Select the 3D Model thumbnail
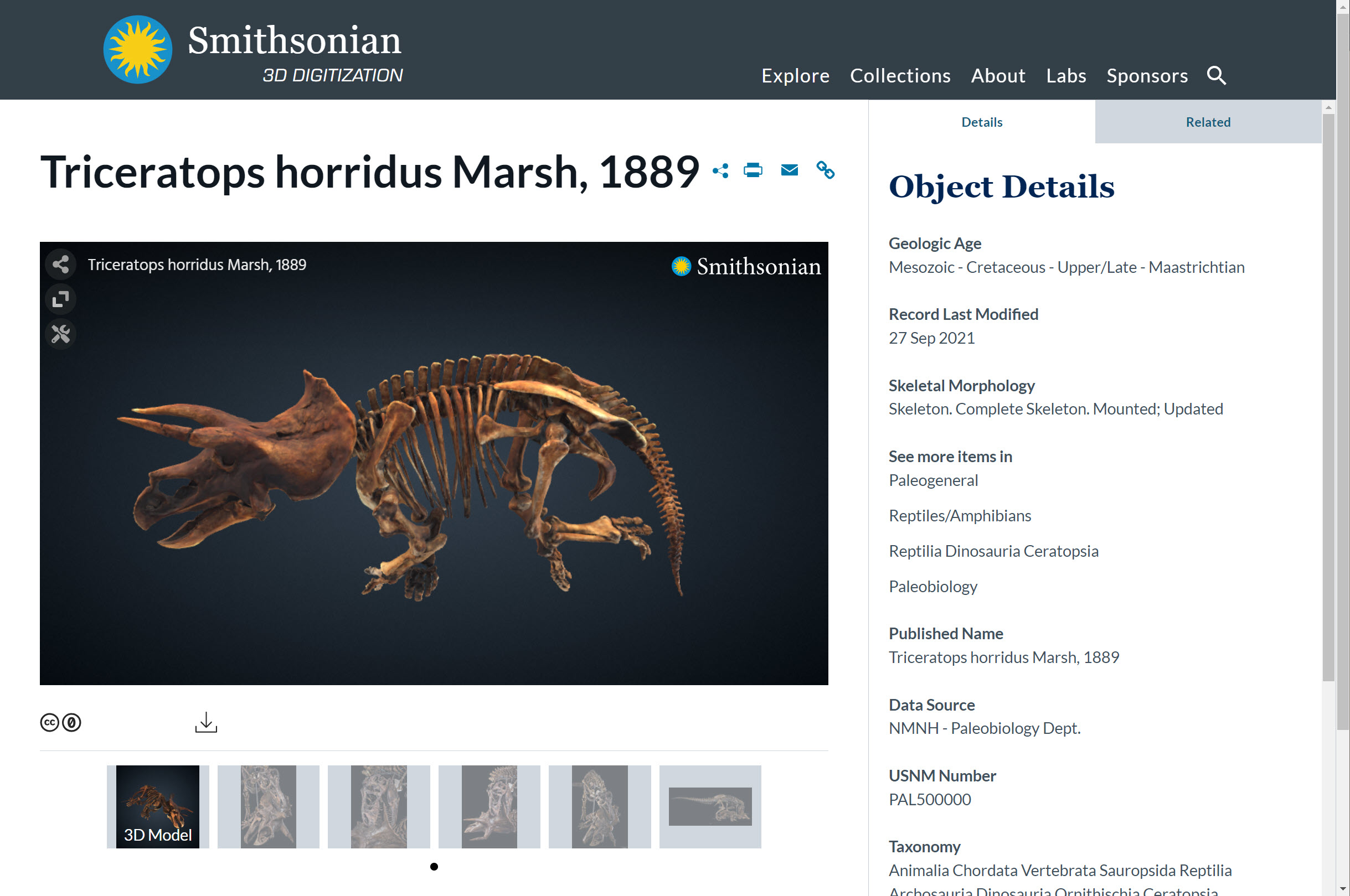This screenshot has width=1350, height=896. [x=158, y=807]
